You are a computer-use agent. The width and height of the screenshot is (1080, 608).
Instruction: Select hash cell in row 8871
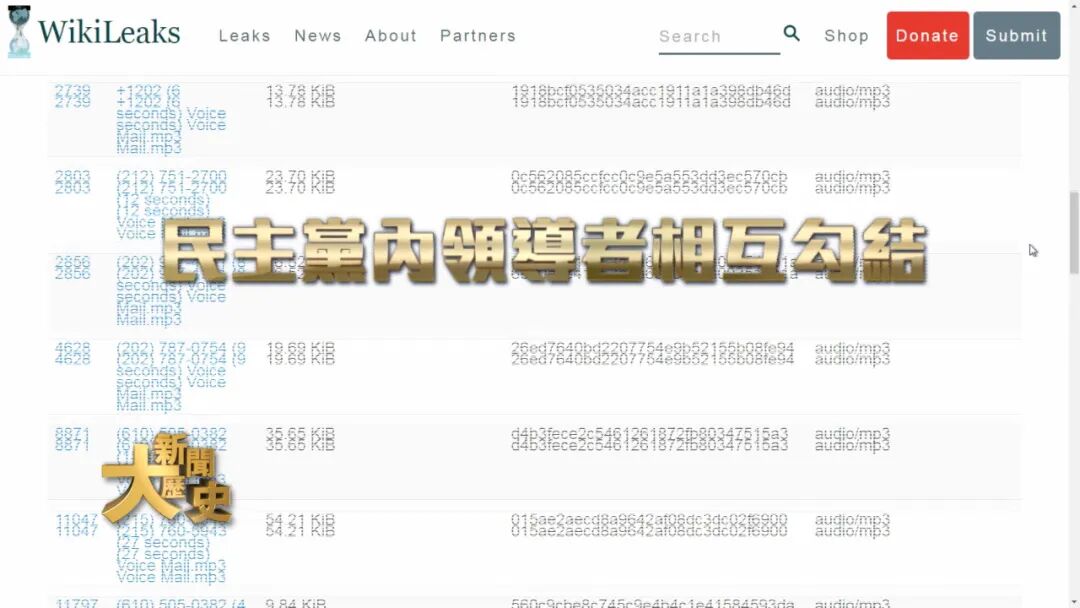[x=650, y=439]
